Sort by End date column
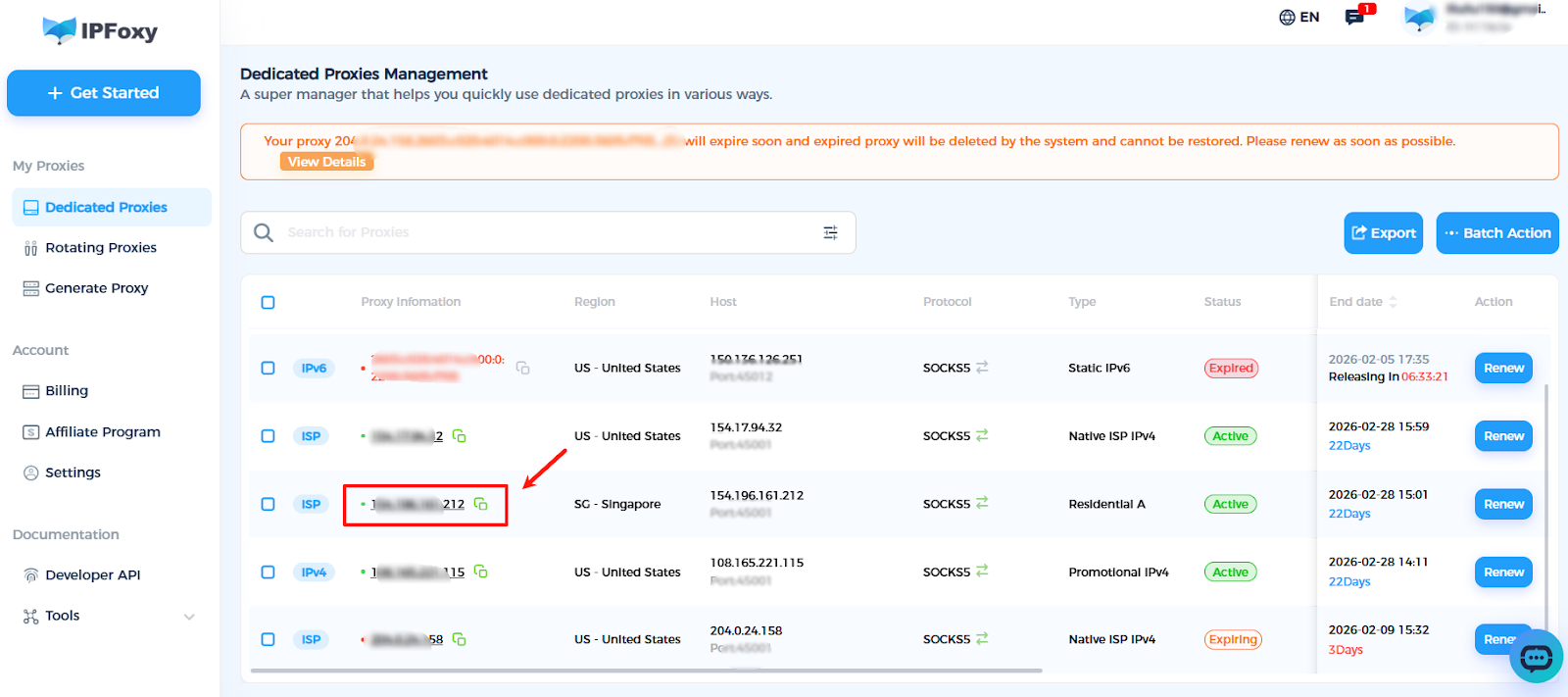The width and height of the screenshot is (1568, 697). [x=1393, y=302]
